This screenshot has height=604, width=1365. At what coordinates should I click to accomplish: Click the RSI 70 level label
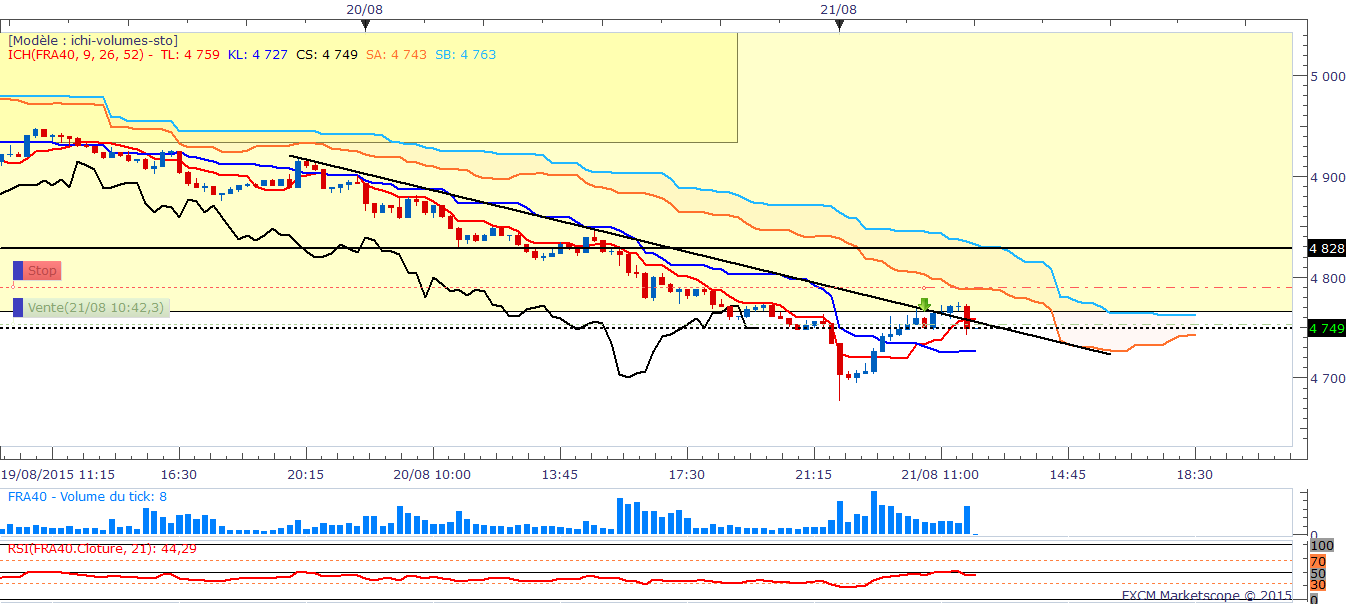(1318, 561)
